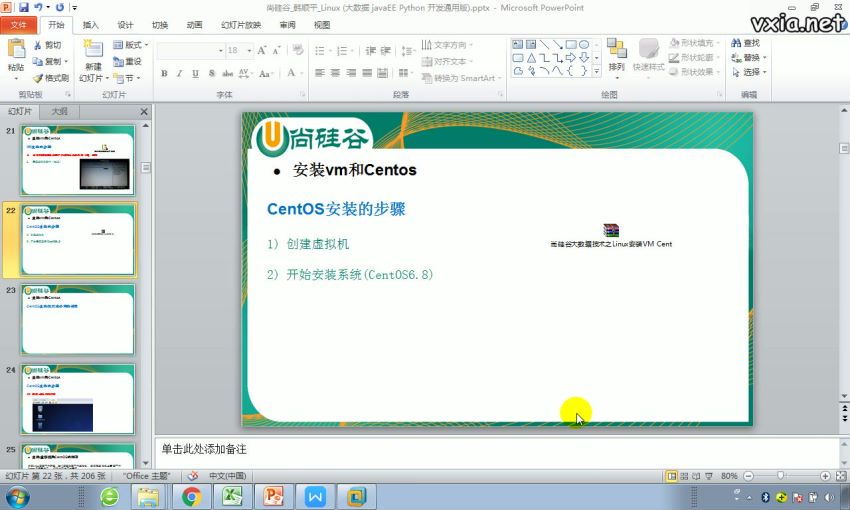This screenshot has width=850, height=510.
Task: Switch to the 视图 View tab
Action: 322,25
